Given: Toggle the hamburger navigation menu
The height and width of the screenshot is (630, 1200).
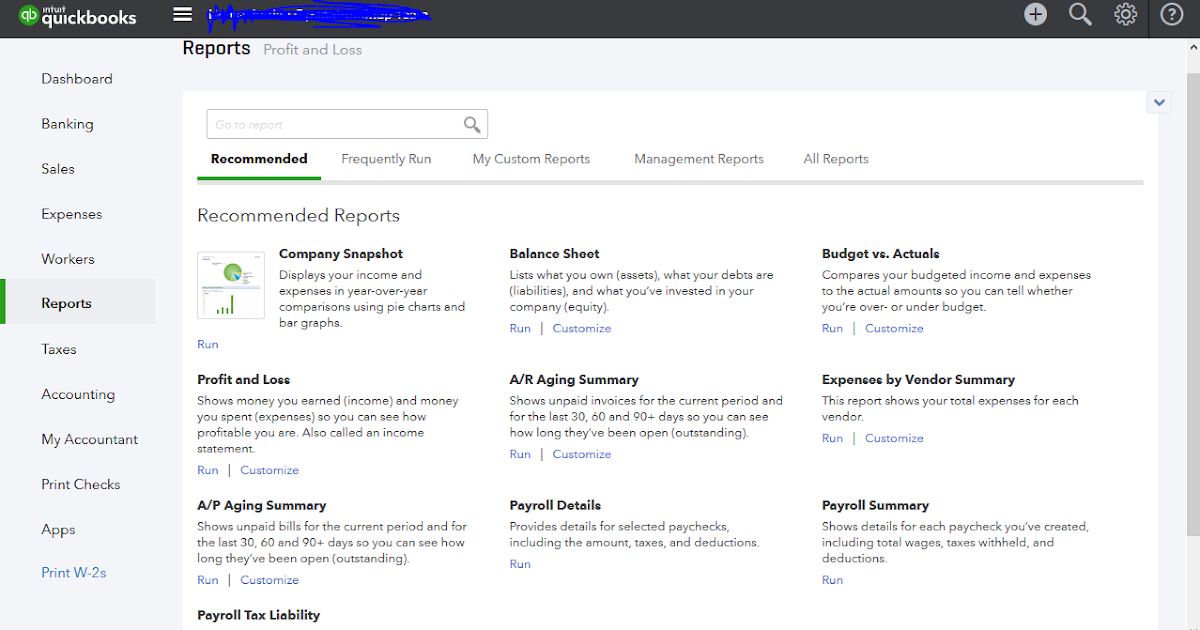Looking at the screenshot, I should [182, 14].
